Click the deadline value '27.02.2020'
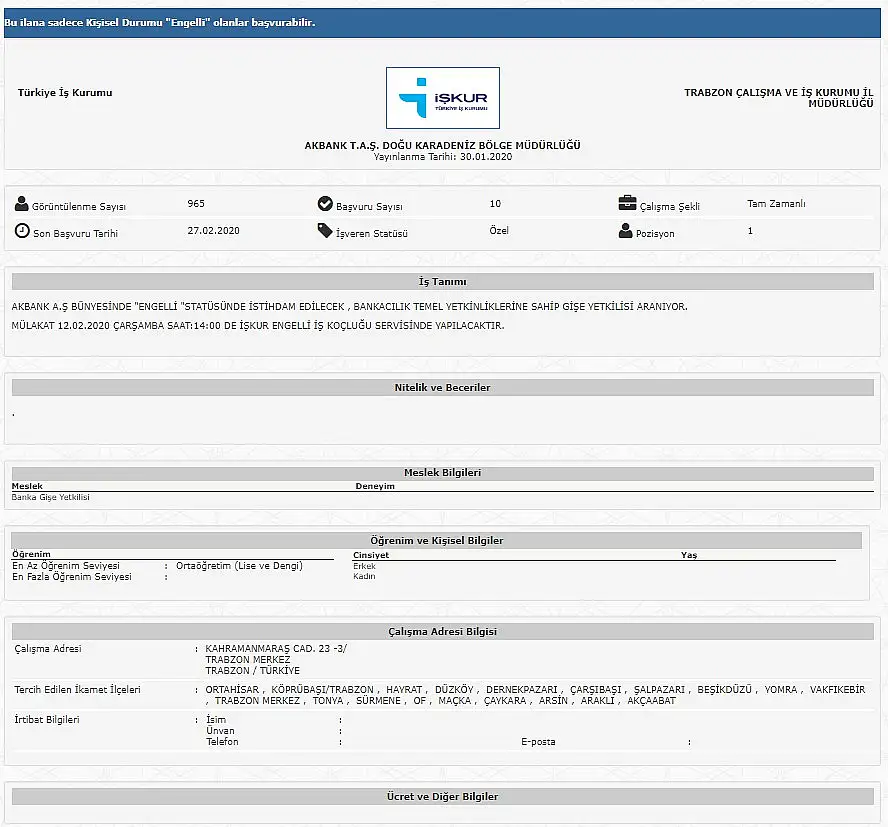Screen dimensions: 888x827 [214, 231]
